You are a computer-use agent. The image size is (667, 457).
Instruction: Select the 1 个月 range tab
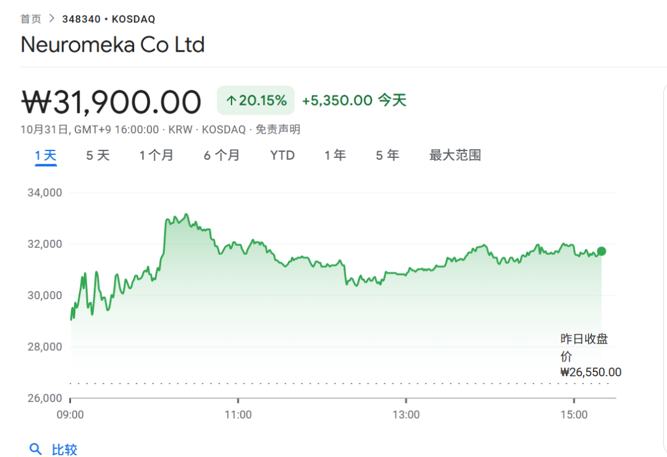pos(156,155)
